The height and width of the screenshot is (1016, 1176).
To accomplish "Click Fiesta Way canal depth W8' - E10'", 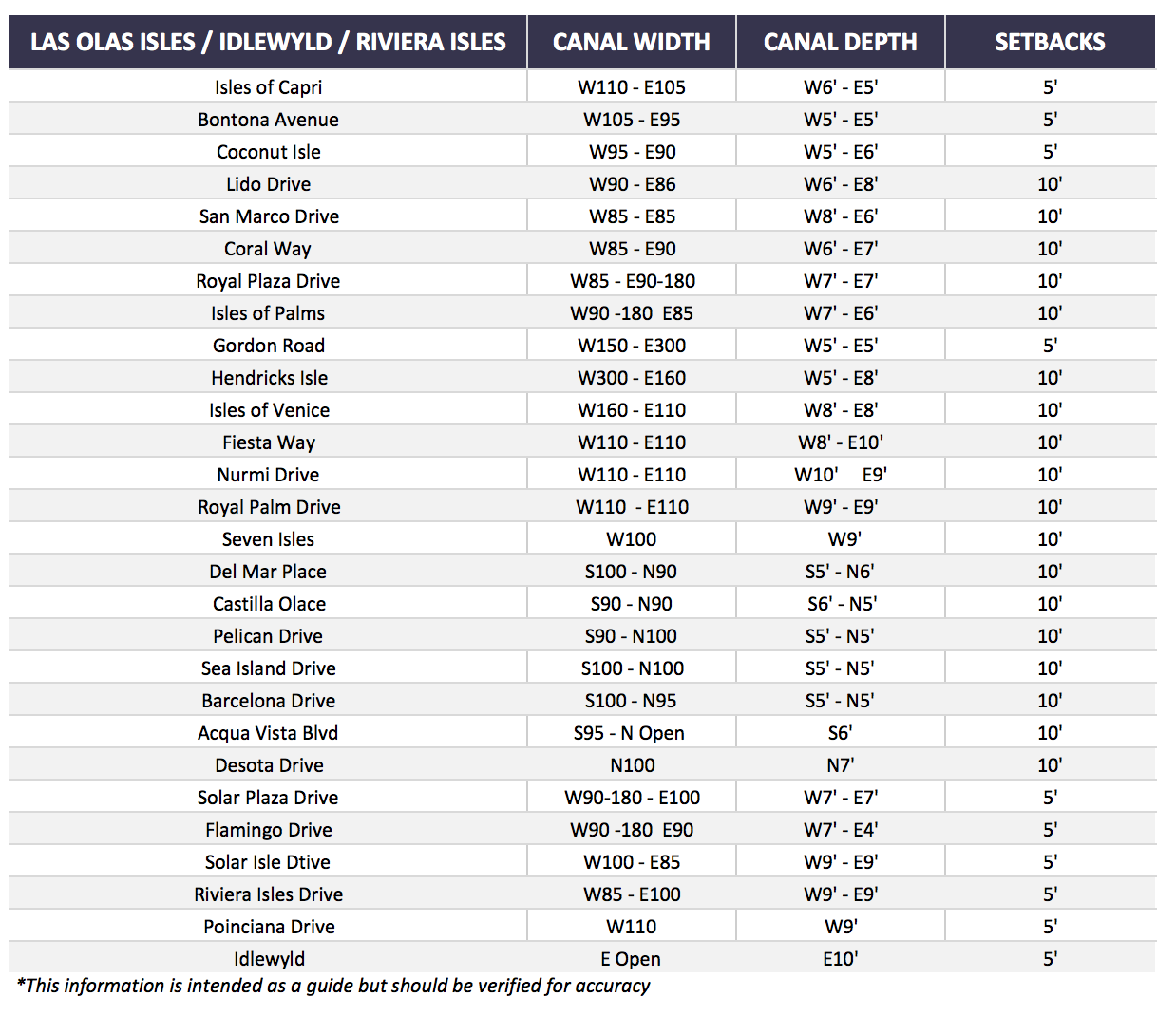I will tap(841, 442).
